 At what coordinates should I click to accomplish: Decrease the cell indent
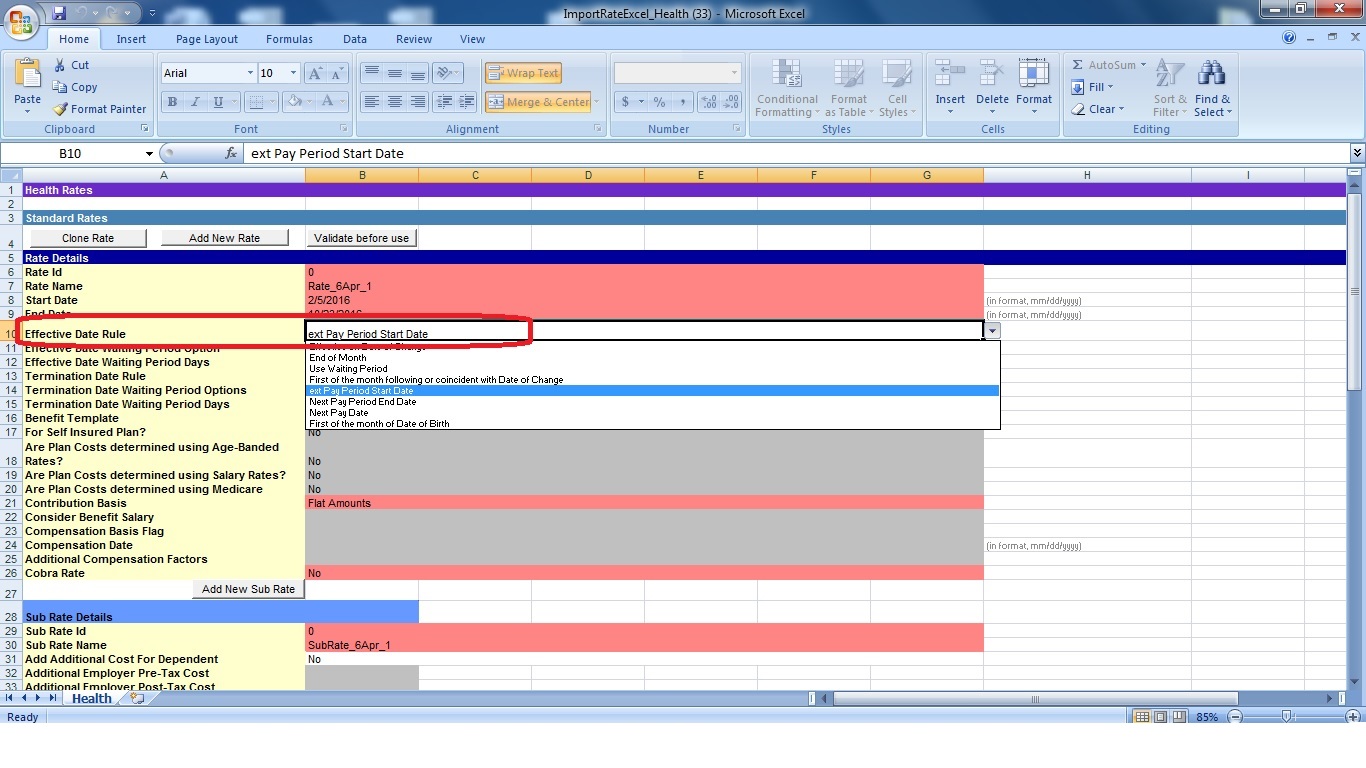(x=444, y=102)
